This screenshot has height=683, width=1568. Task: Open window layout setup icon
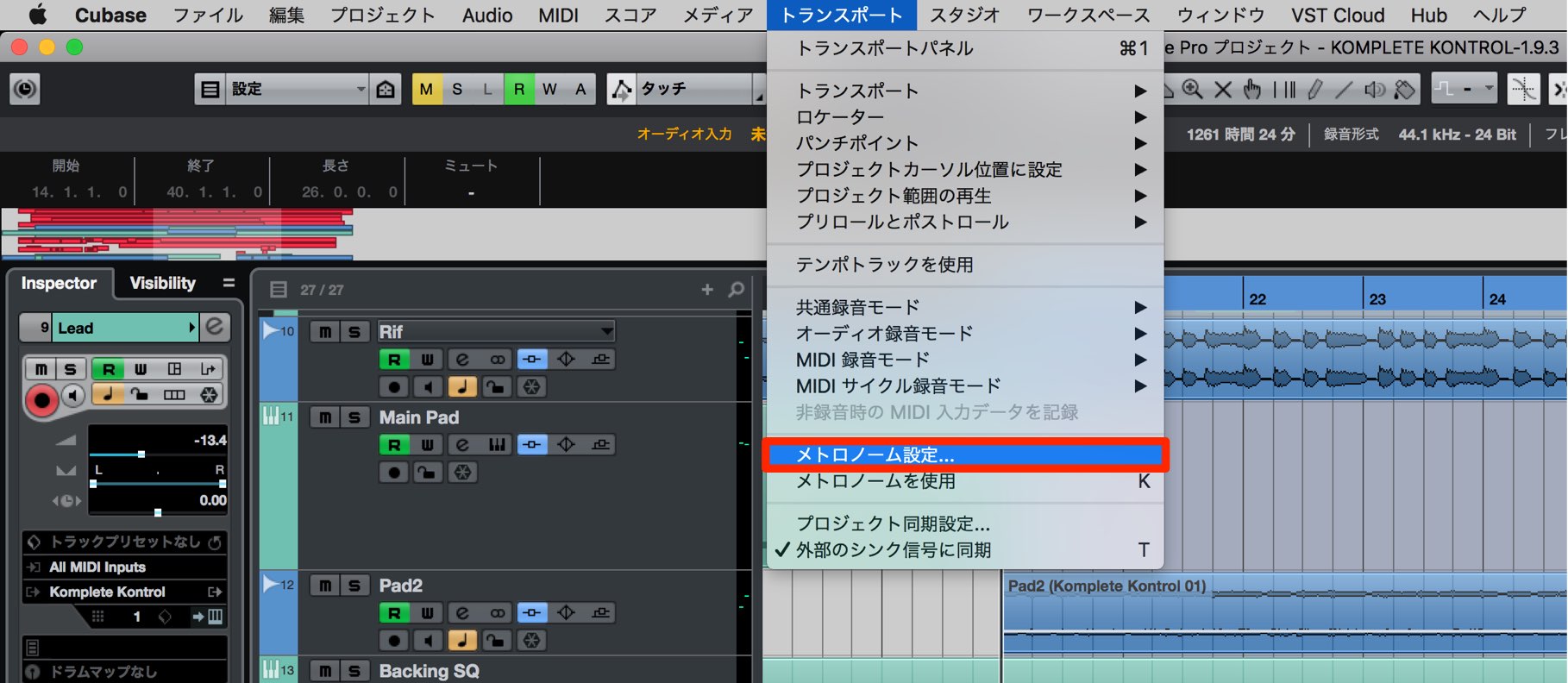coord(210,89)
